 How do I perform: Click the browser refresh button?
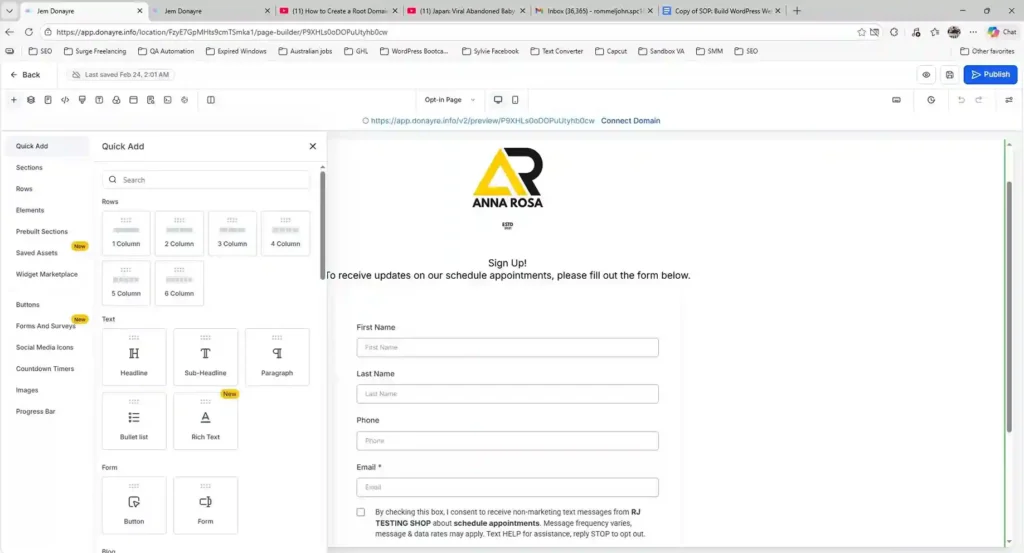(29, 31)
